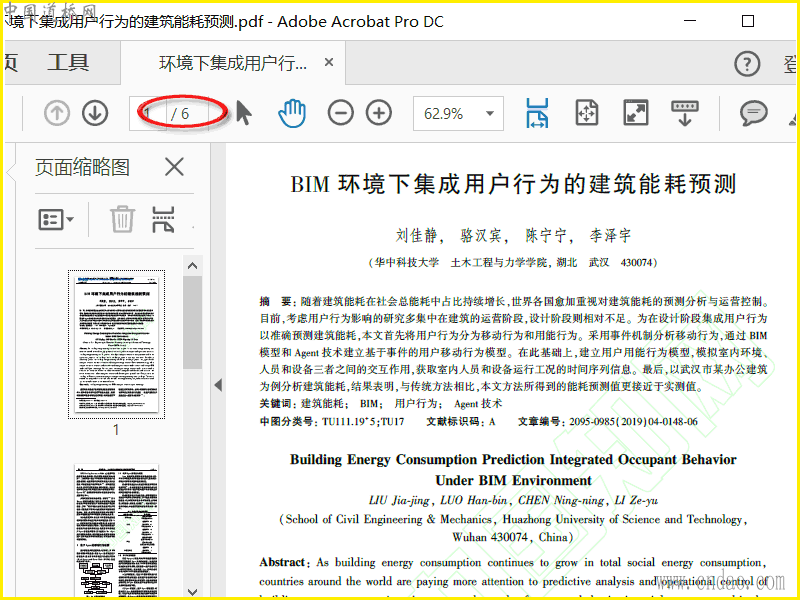This screenshot has height=600, width=800.
Task: Activate the selection arrow tool
Action: coord(244,113)
